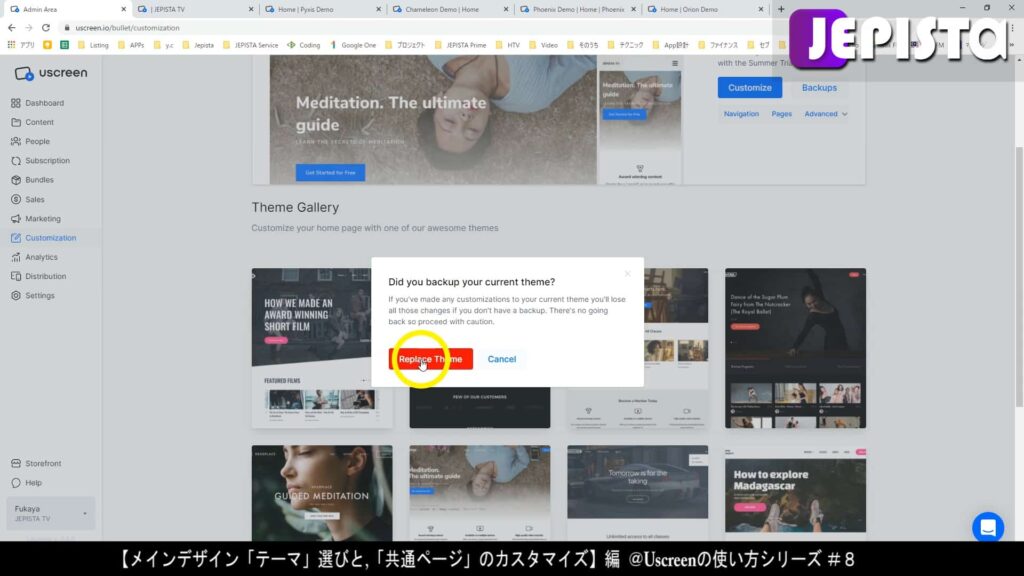Image resolution: width=1024 pixels, height=576 pixels.
Task: Click the Distribution devices icon
Action: [x=16, y=276]
